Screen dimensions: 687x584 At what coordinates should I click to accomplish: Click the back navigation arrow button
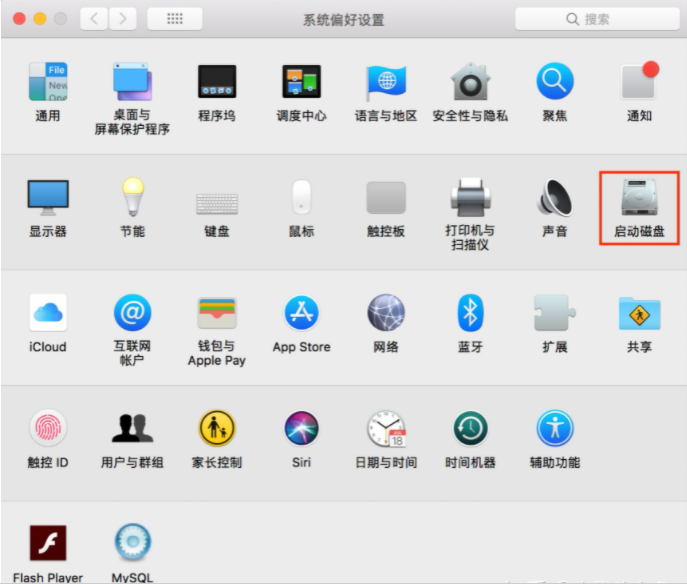[x=95, y=19]
